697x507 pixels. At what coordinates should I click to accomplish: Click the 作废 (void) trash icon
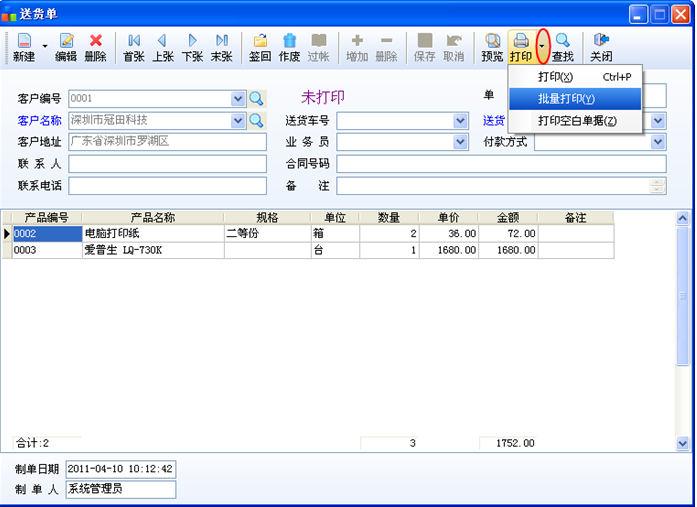click(x=289, y=47)
